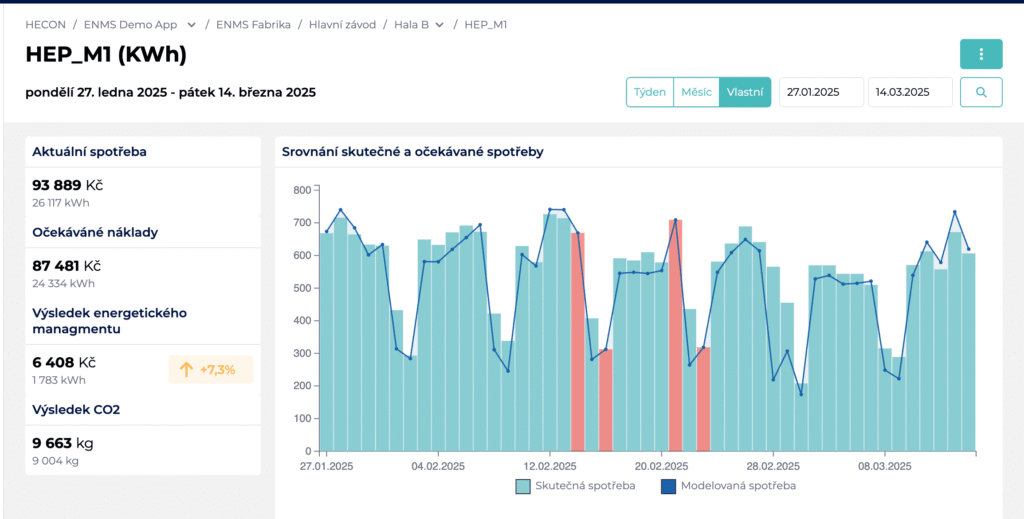Navigate to Hlavní závod breadcrumb

point(342,25)
